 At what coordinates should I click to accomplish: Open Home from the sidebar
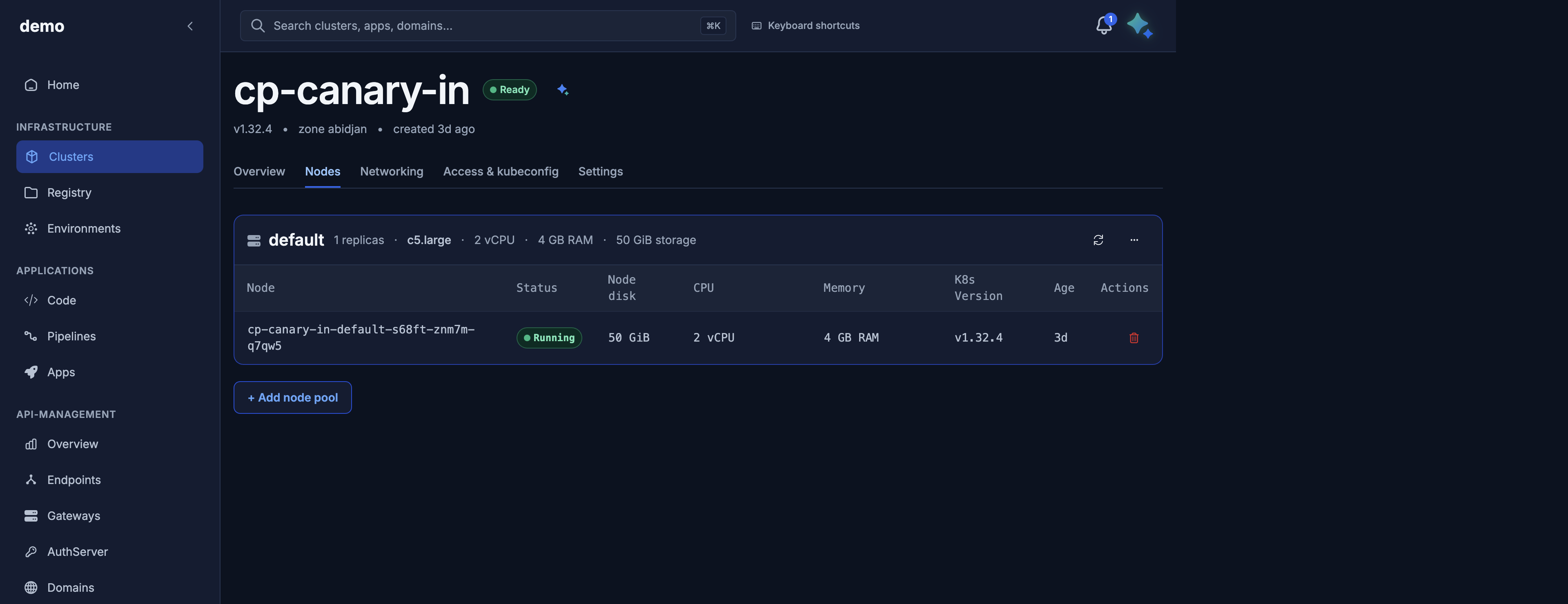109,84
